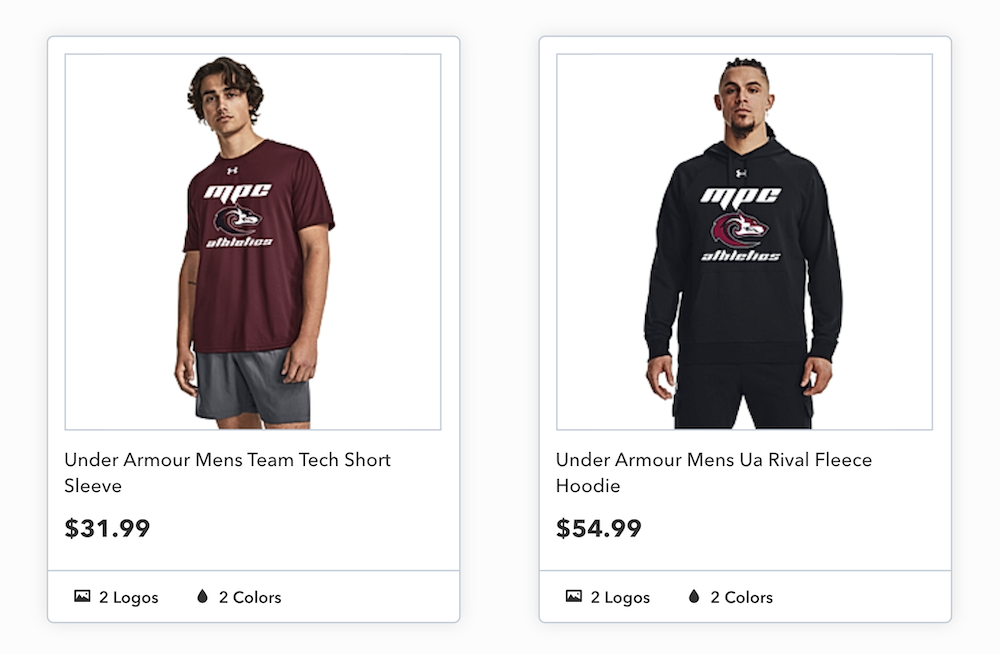The height and width of the screenshot is (654, 1000).
Task: Click the "athletics" lettering on the maroon shirt
Action: pos(239,242)
